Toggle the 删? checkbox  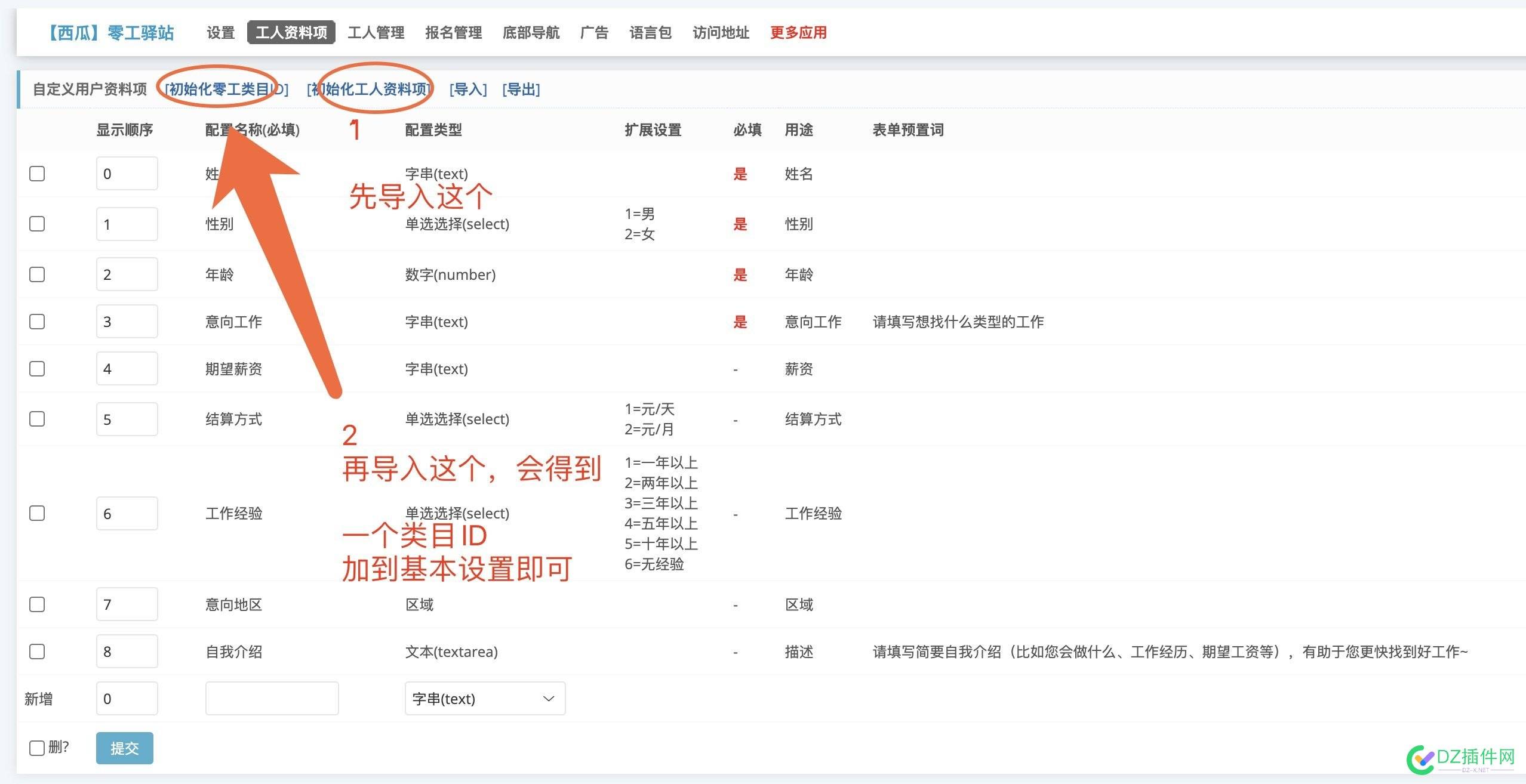click(37, 748)
